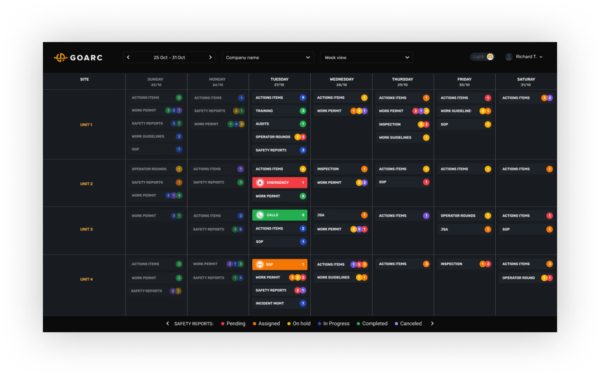Image resolution: width=600 pixels, height=376 pixels.
Task: Open the green Calls card in Unit 3
Action: (x=280, y=215)
